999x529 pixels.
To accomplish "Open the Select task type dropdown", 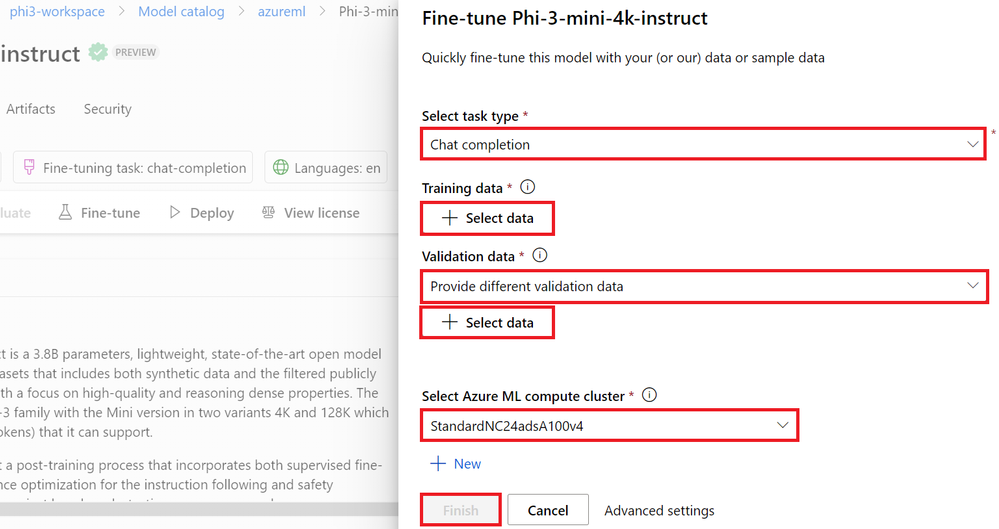I will [x=702, y=144].
